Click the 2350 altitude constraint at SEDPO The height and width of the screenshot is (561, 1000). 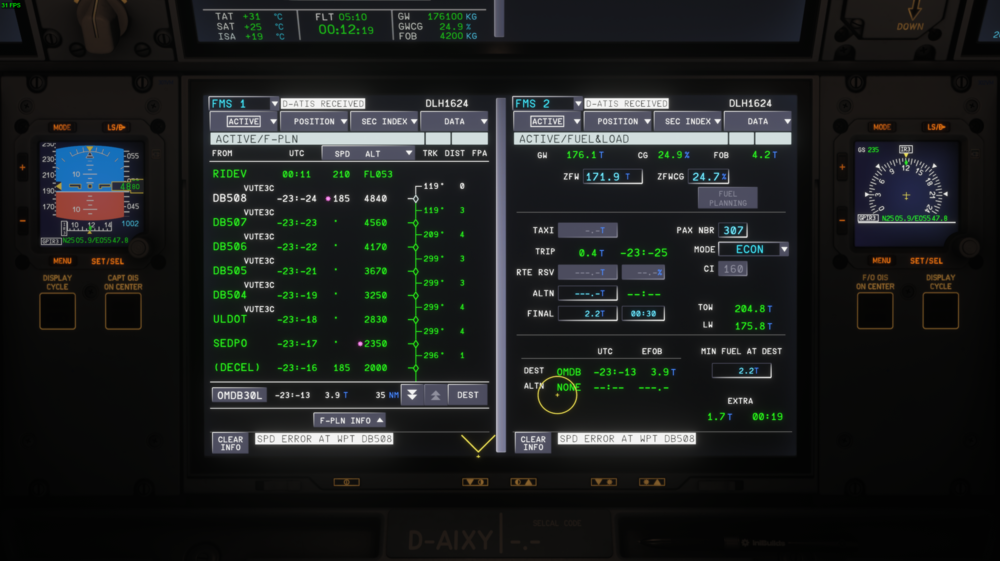[376, 344]
